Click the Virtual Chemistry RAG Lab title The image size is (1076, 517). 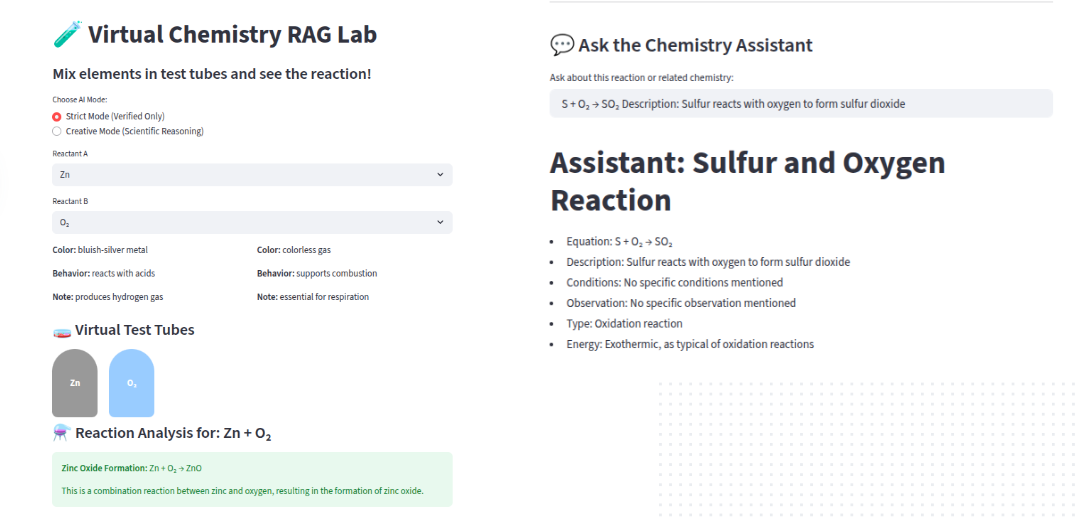pos(232,35)
